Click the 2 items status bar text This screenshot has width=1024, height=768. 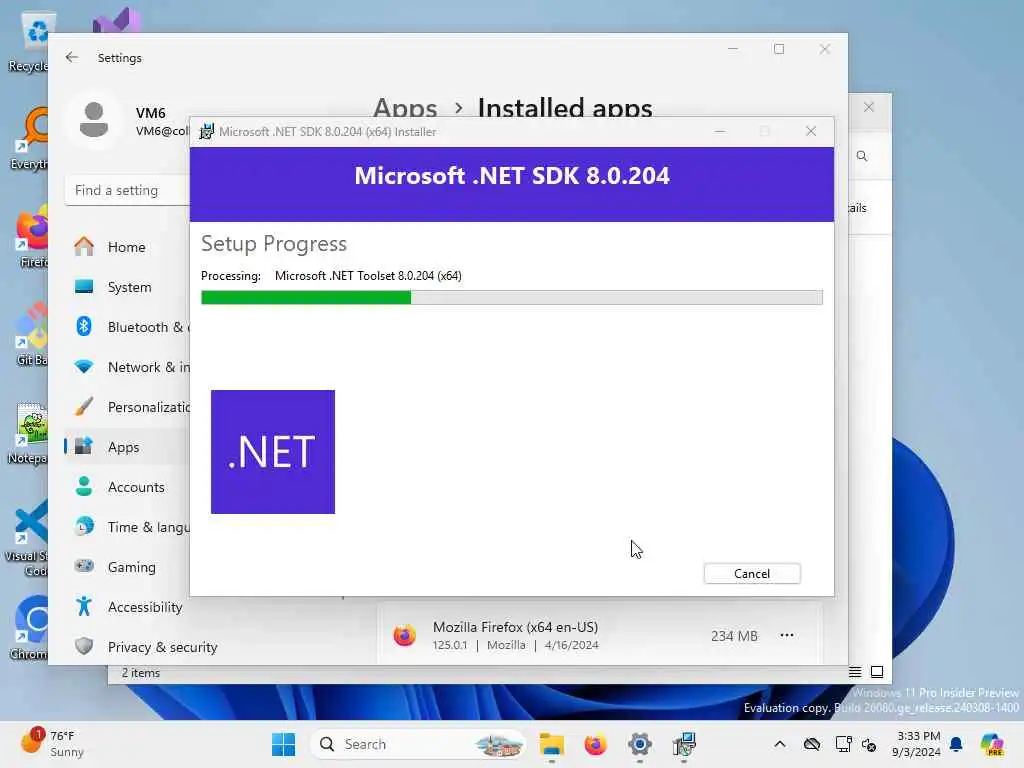pyautogui.click(x=140, y=673)
